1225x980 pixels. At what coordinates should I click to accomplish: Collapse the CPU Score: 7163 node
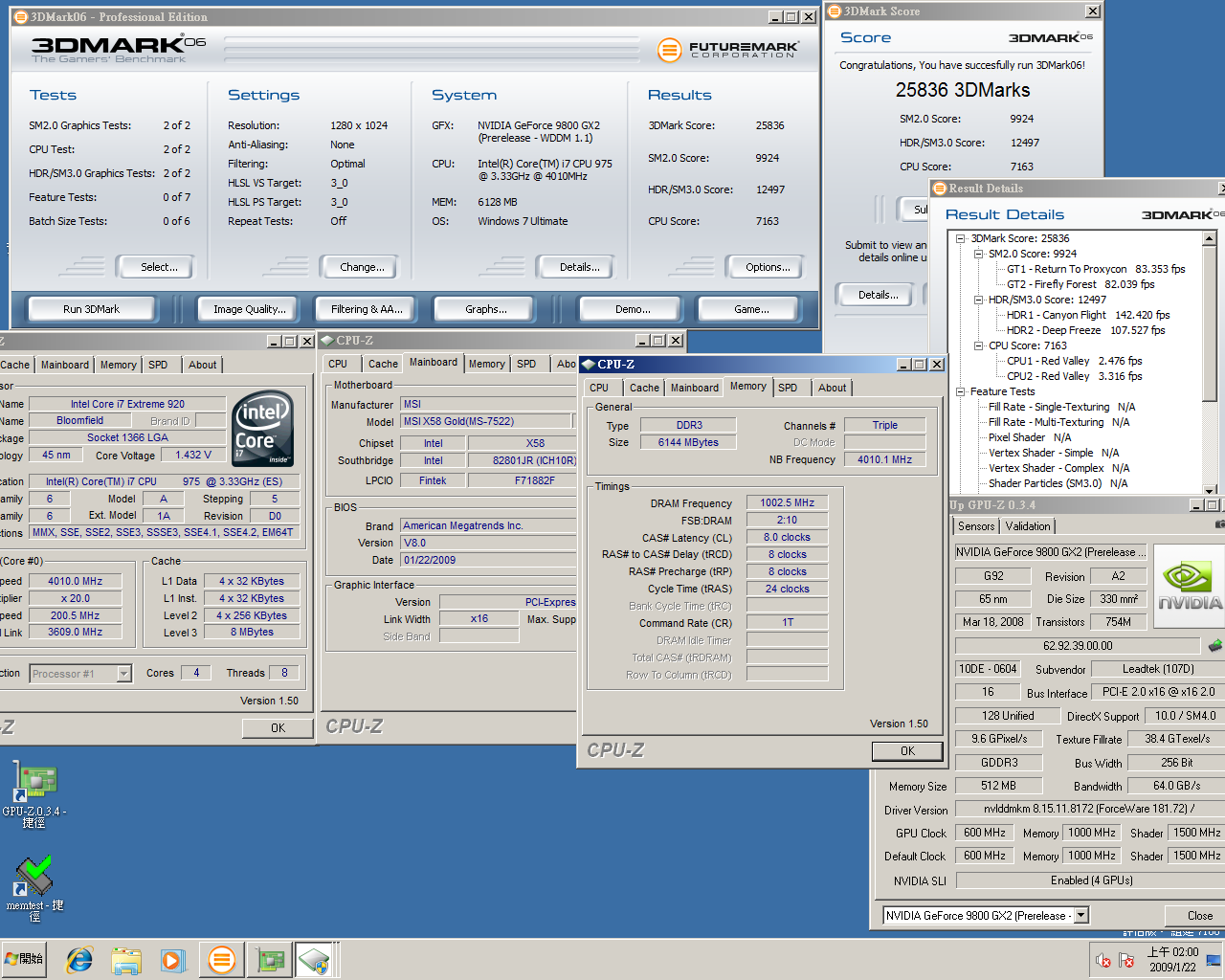point(978,345)
